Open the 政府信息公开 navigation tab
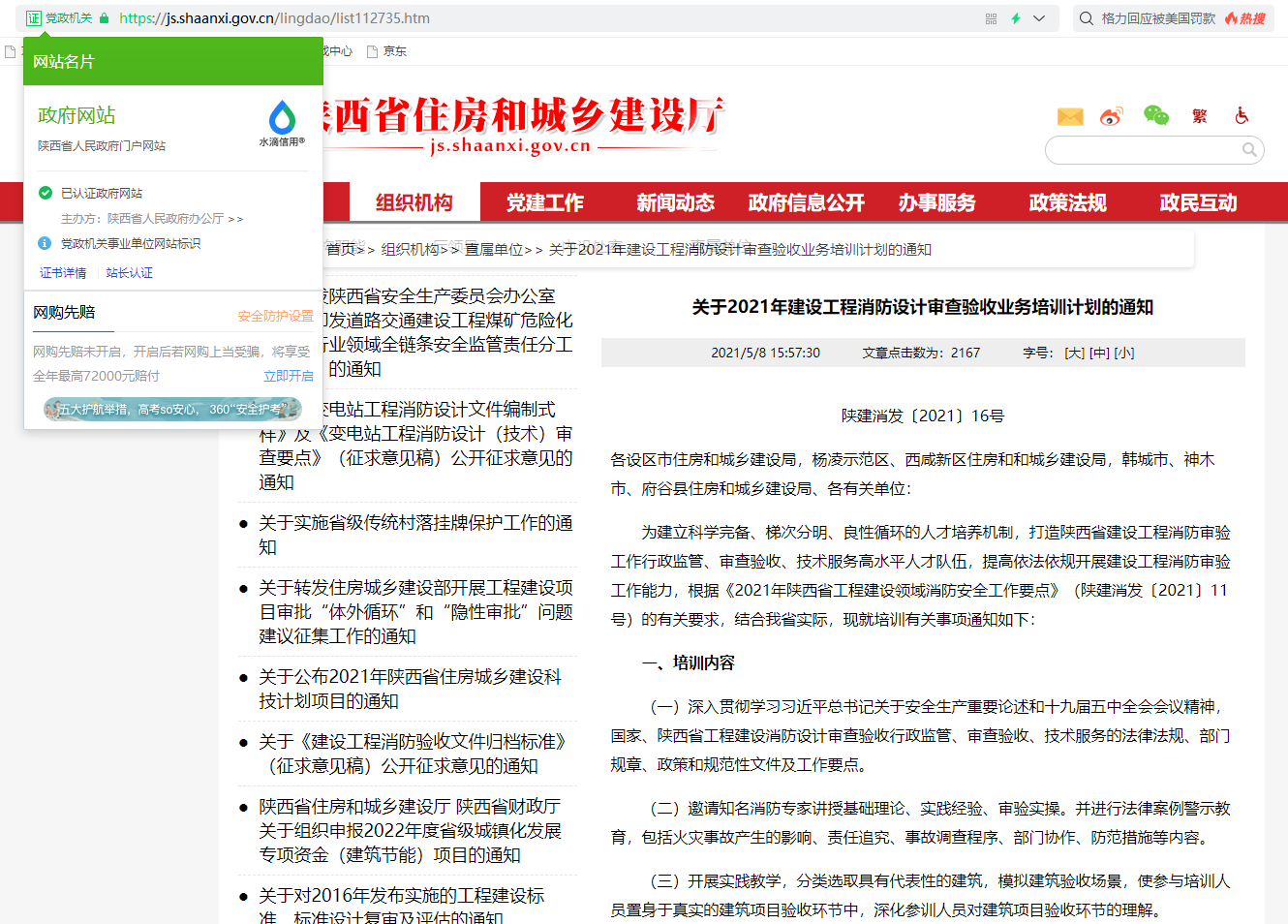This screenshot has height=924, width=1288. click(x=807, y=202)
